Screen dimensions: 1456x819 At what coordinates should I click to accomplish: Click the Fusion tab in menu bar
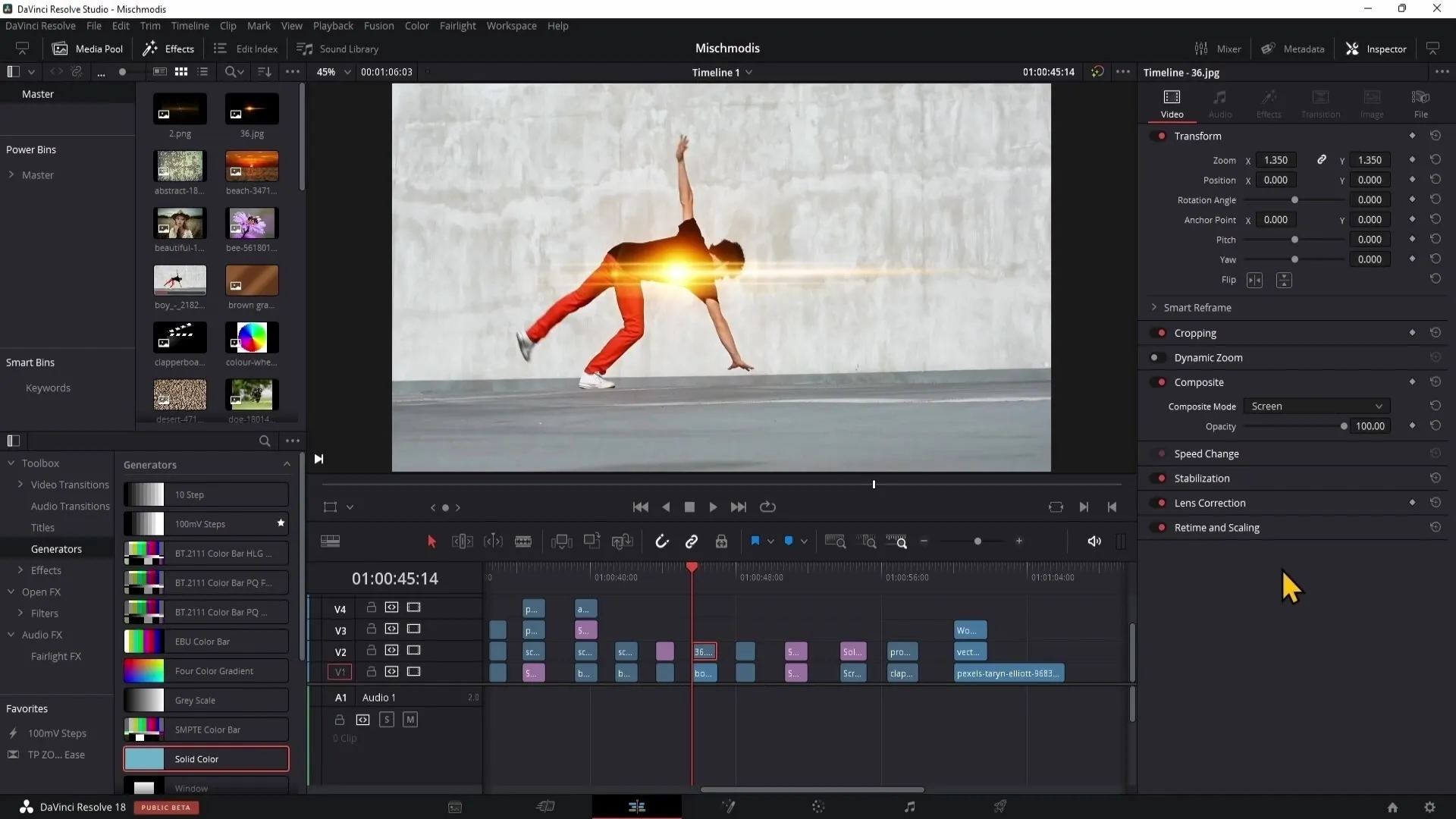[379, 25]
